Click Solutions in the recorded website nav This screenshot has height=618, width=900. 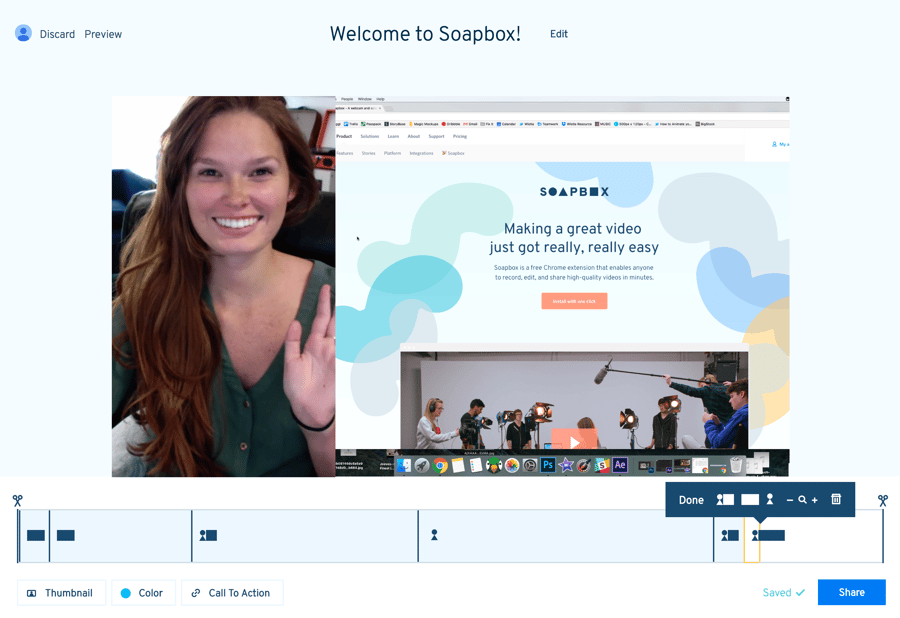click(x=370, y=137)
